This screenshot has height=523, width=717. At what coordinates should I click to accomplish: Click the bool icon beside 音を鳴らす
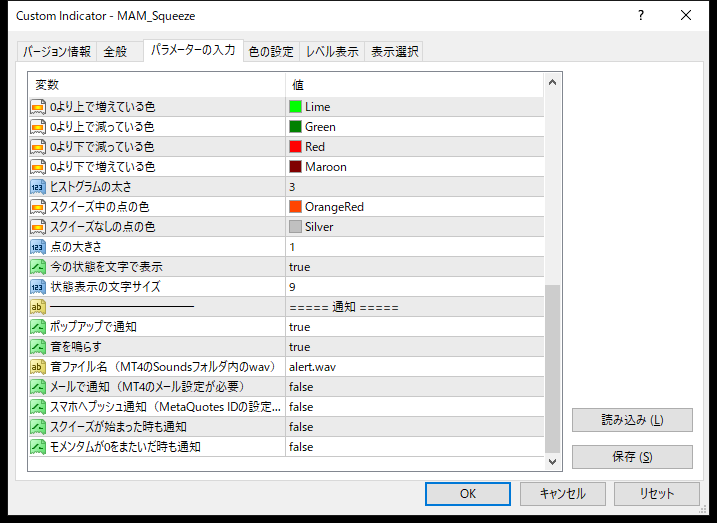coord(38,347)
